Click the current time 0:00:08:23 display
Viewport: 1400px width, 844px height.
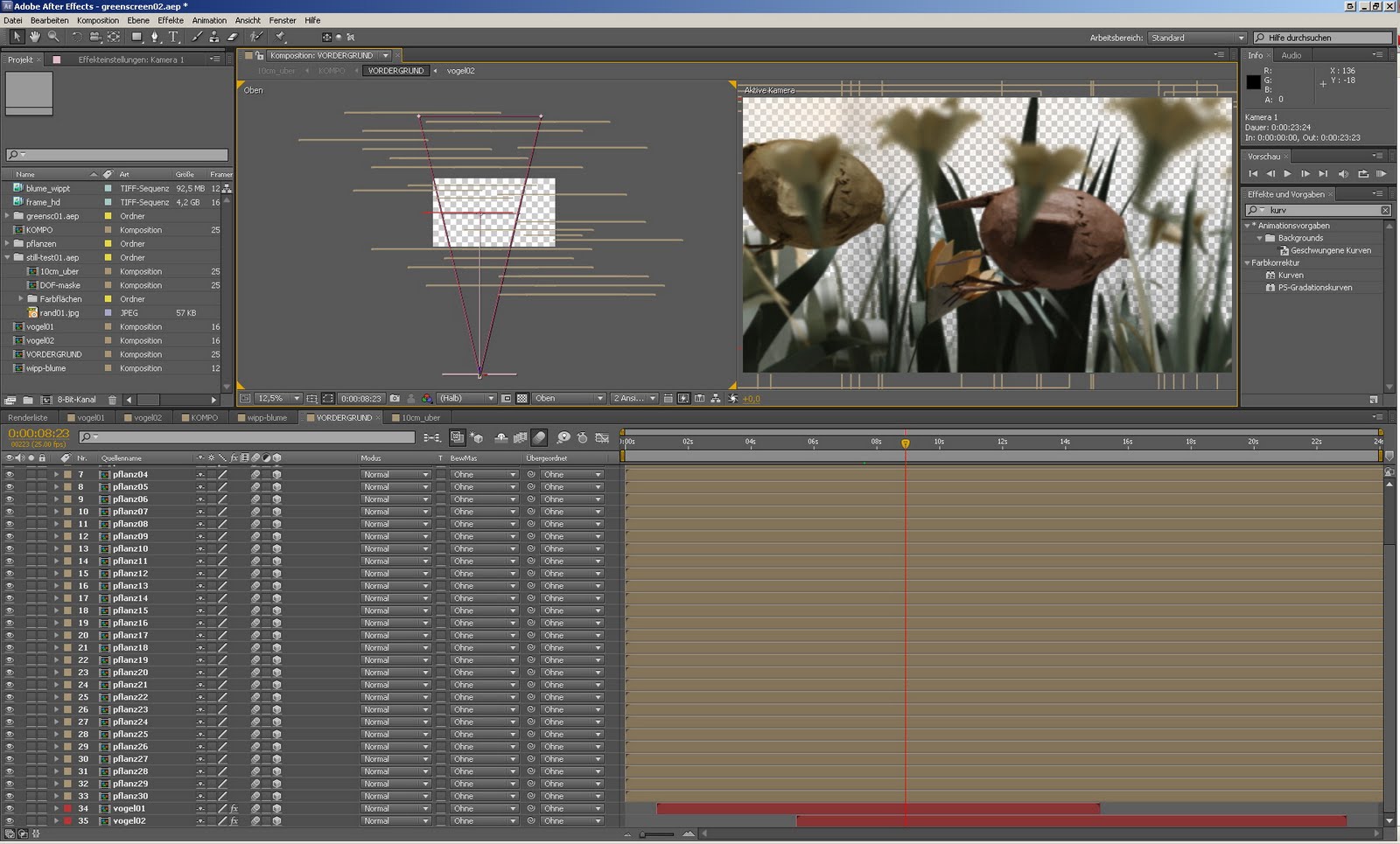click(x=38, y=433)
